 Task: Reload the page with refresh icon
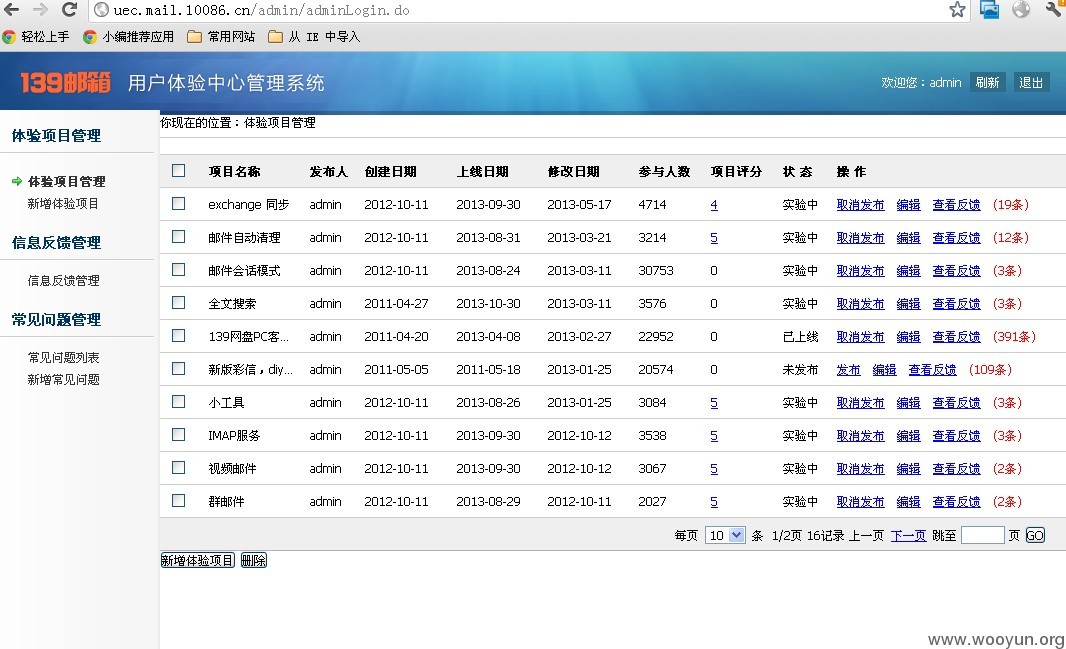pyautogui.click(x=69, y=10)
